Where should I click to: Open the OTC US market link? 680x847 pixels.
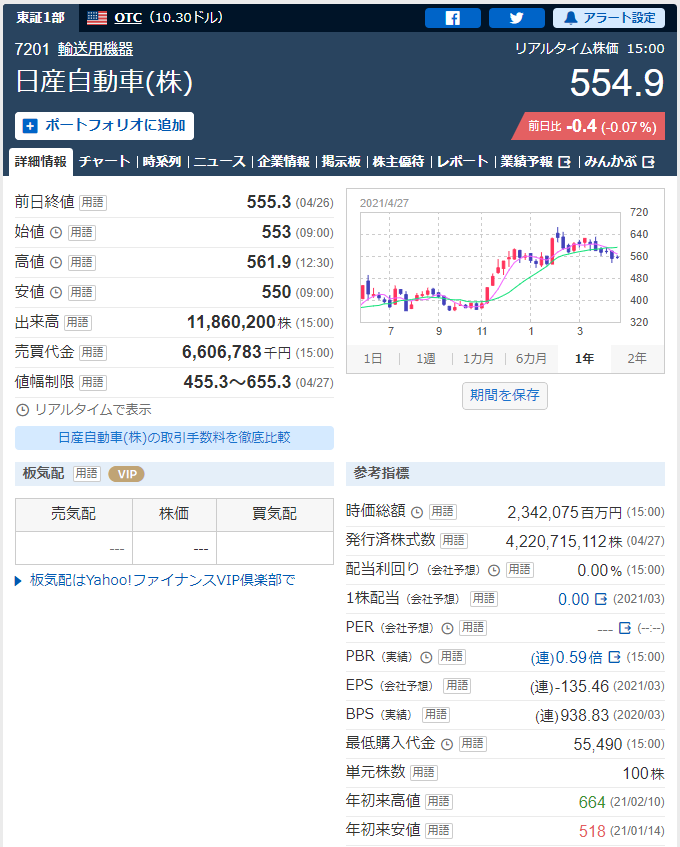pyautogui.click(x=128, y=18)
